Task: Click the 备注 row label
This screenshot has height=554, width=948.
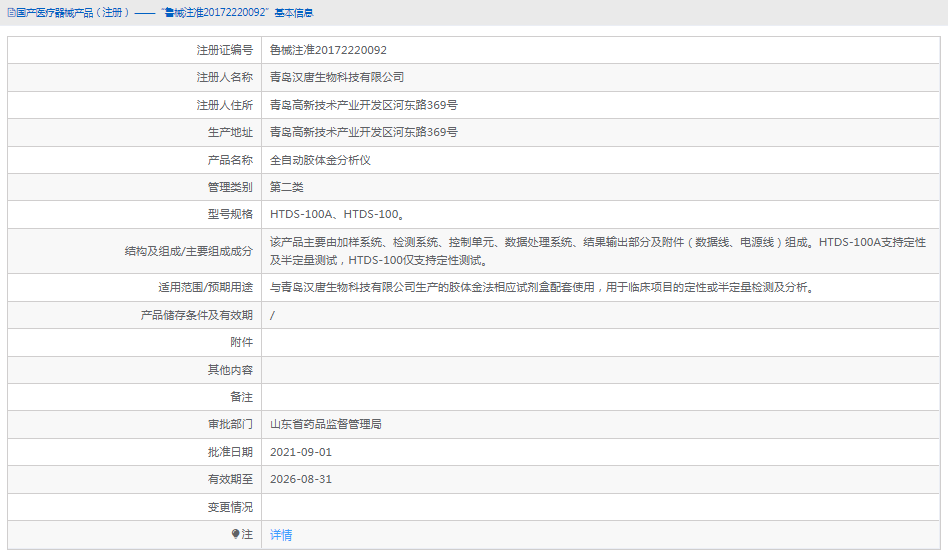Action: (241, 397)
